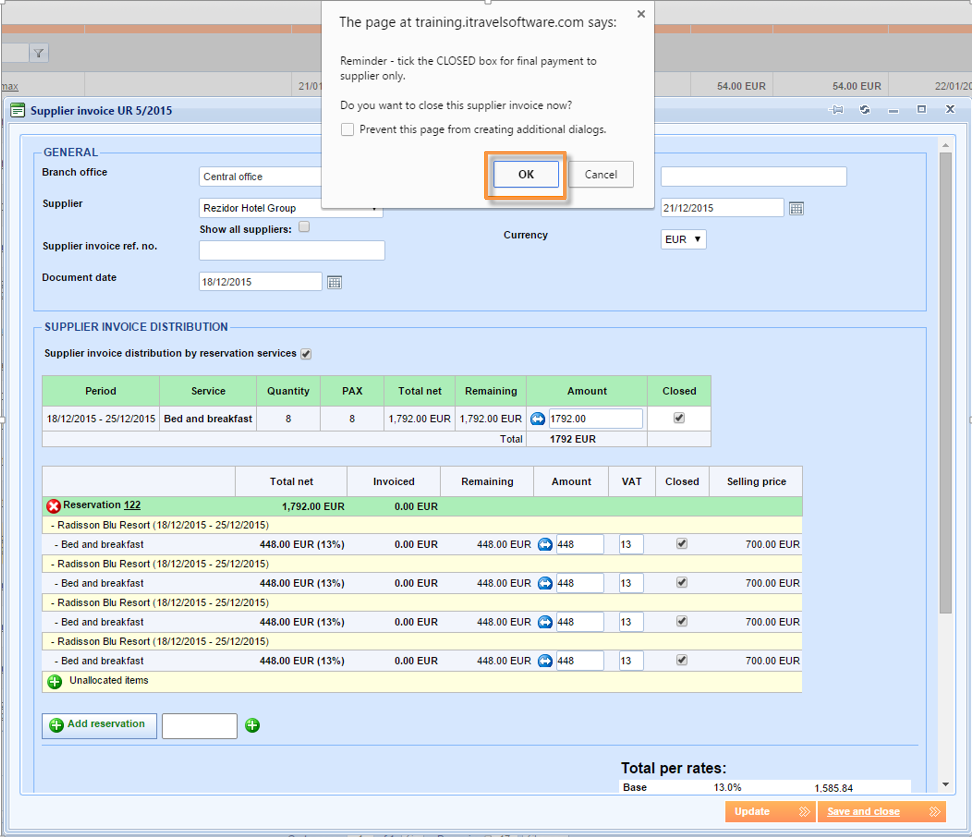The image size is (972, 837).
Task: Untick Closed for the 18/12/2015 - 25/12/2015 period row
Action: pos(679,418)
